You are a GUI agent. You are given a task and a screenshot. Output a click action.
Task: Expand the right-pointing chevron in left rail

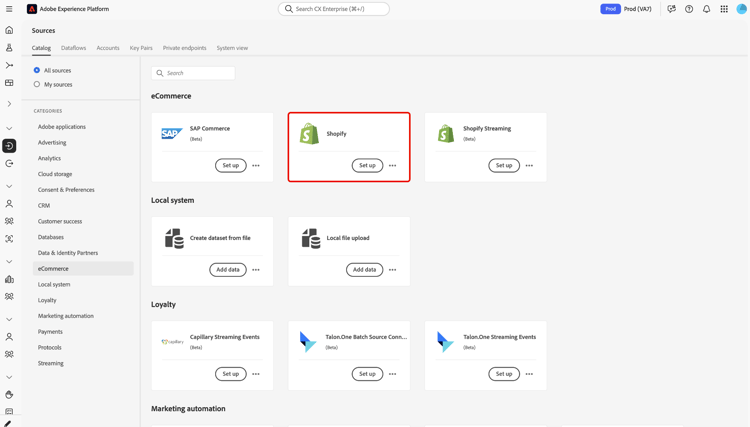pyautogui.click(x=9, y=104)
